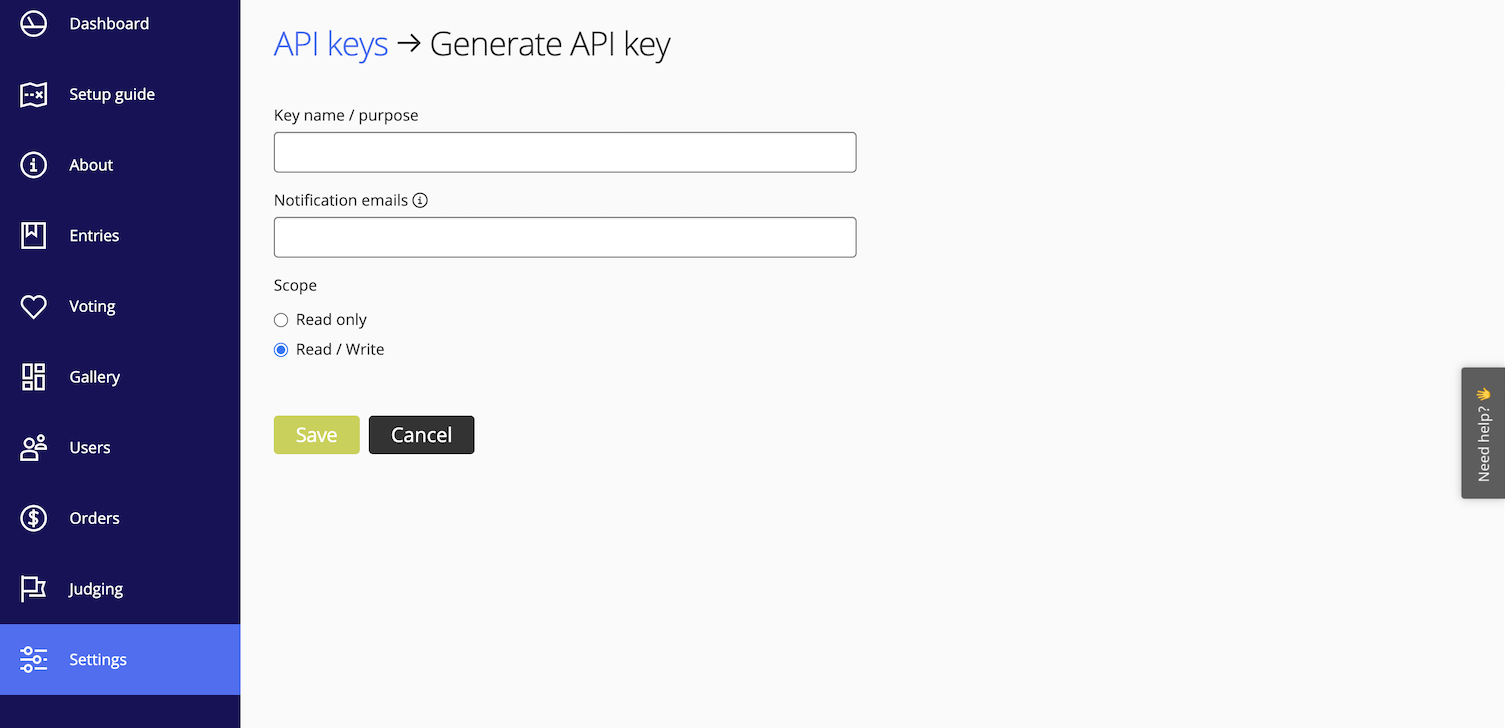
Task: Switch to the Voting section
Action: click(x=92, y=306)
